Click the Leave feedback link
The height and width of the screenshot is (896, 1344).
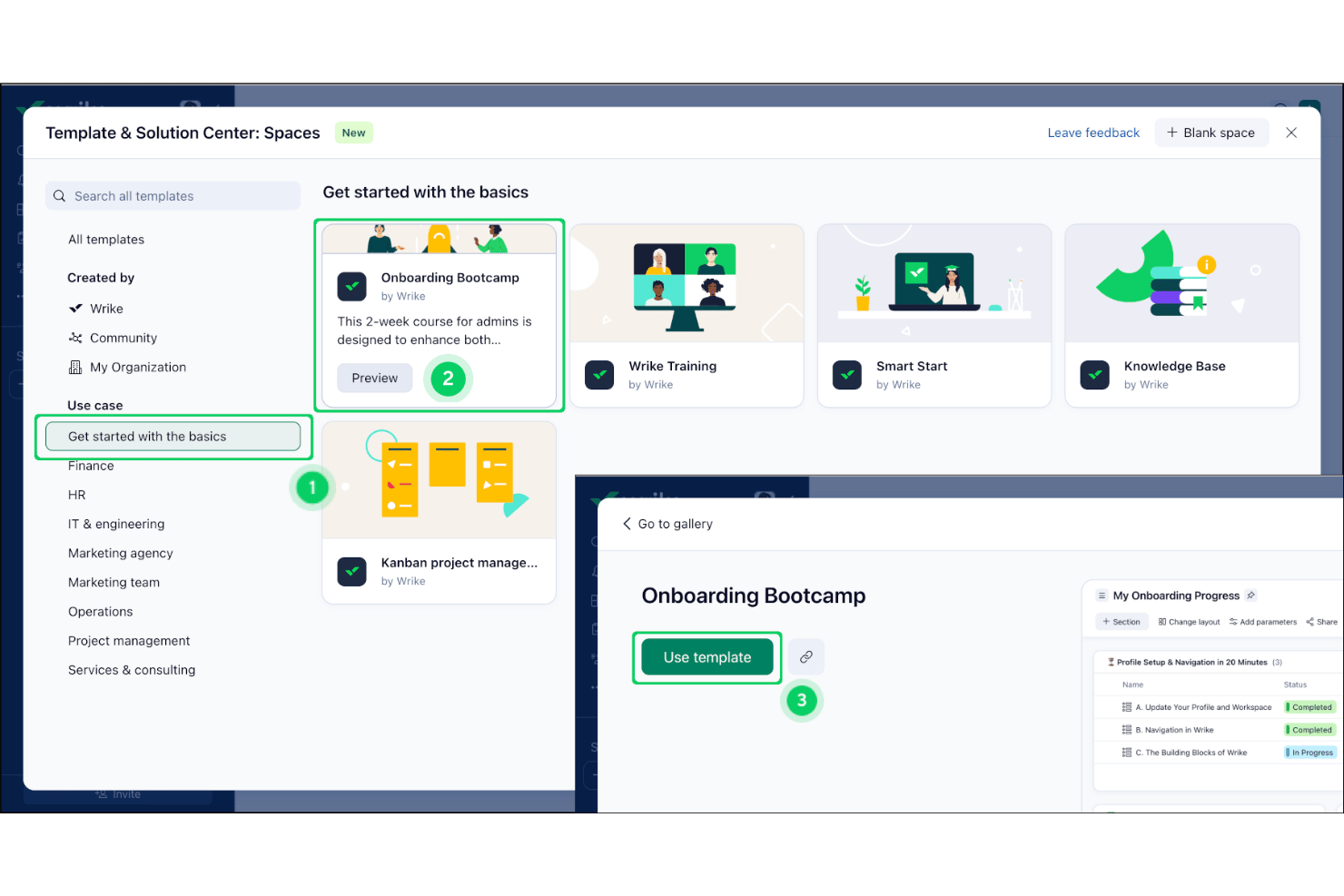coord(1093,133)
